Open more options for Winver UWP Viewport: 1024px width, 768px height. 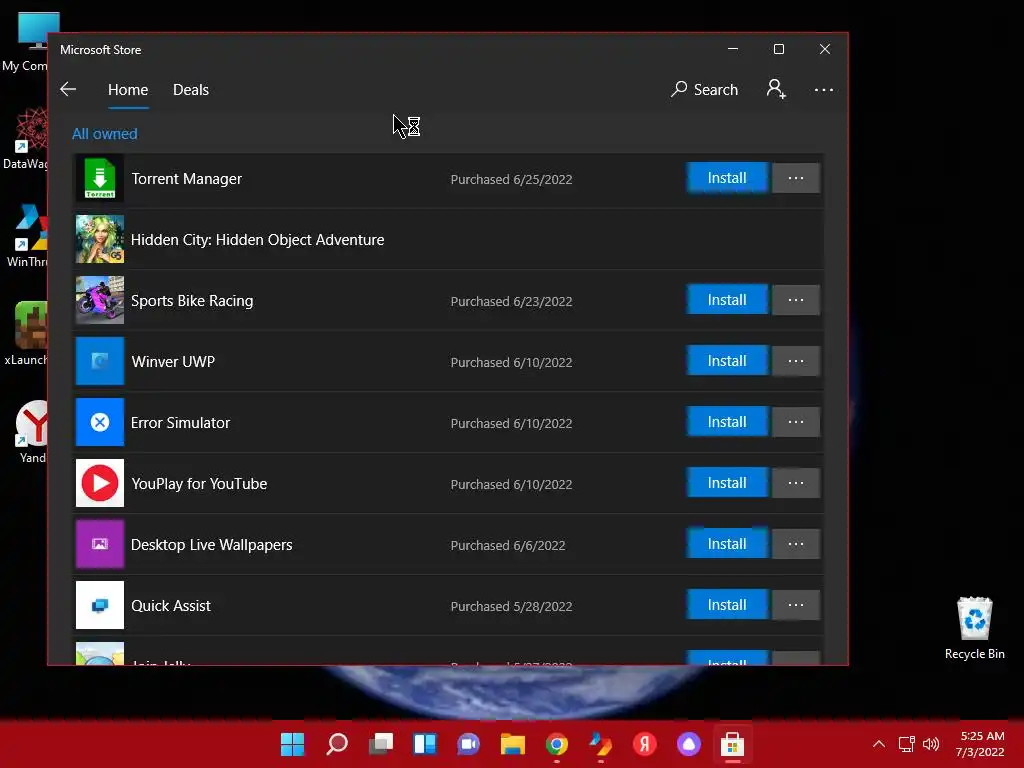pos(795,361)
